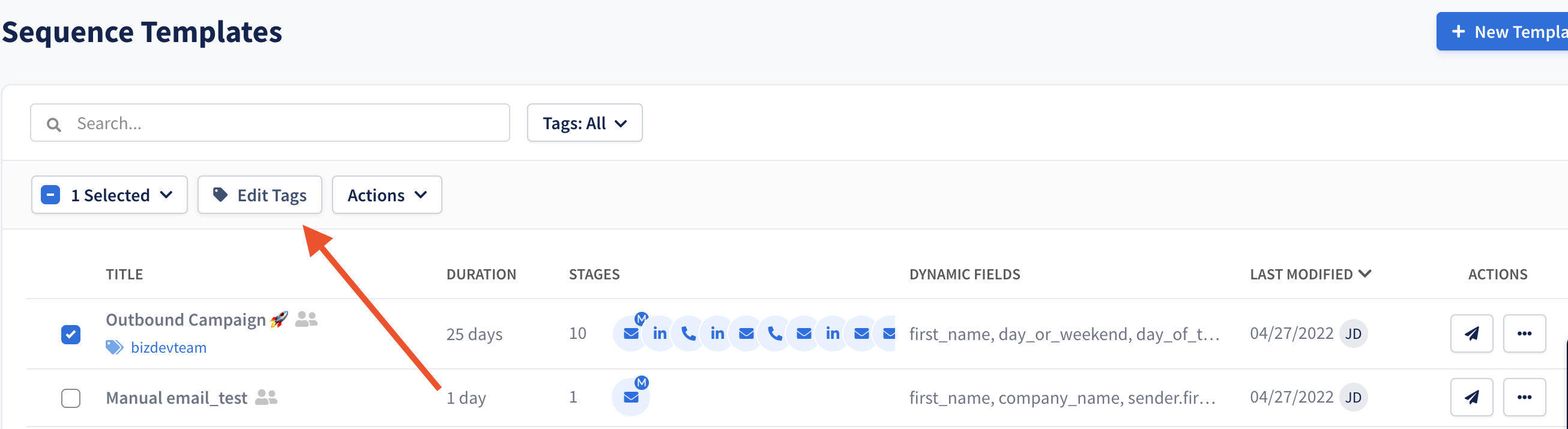Open the Outbound Campaign template
This screenshot has width=1568, height=429.
185,319
